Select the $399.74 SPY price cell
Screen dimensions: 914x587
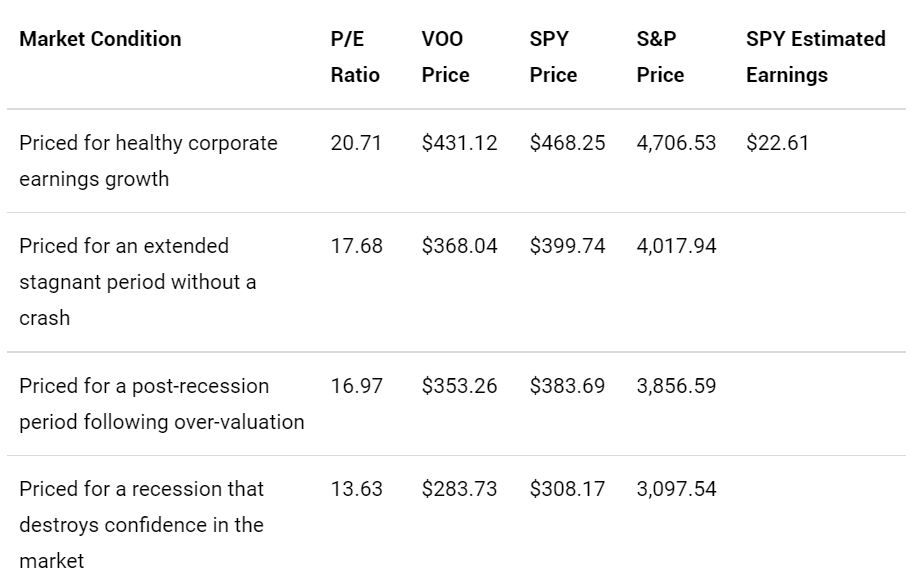click(x=567, y=246)
